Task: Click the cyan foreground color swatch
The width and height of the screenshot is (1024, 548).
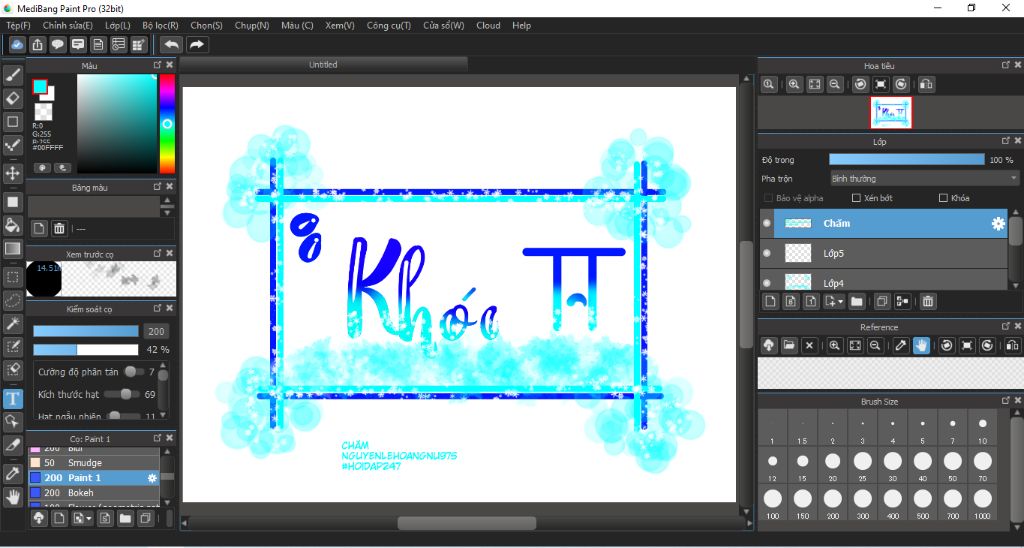Action: coord(40,87)
